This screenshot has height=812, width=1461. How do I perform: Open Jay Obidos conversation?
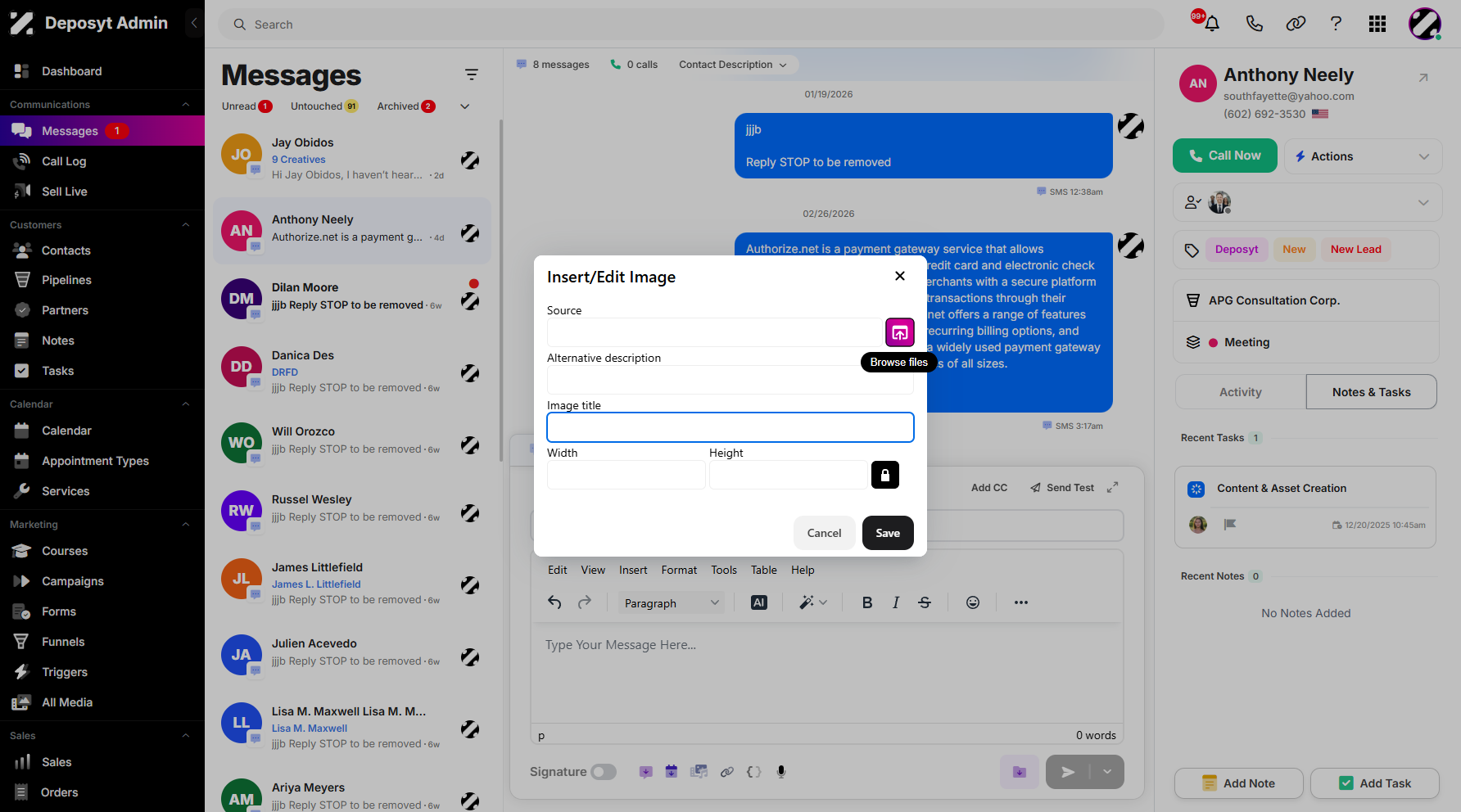[352, 158]
